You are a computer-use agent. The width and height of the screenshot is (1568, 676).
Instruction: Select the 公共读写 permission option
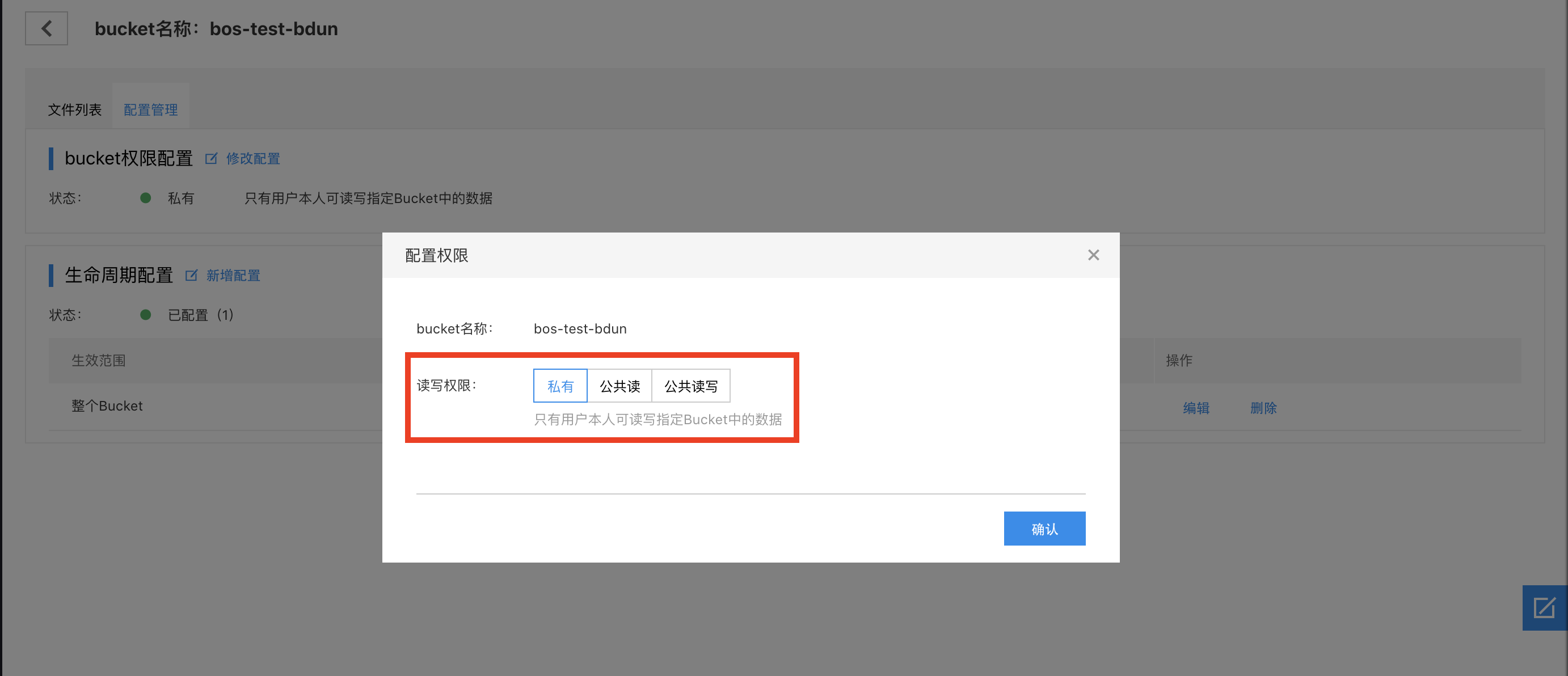click(691, 386)
